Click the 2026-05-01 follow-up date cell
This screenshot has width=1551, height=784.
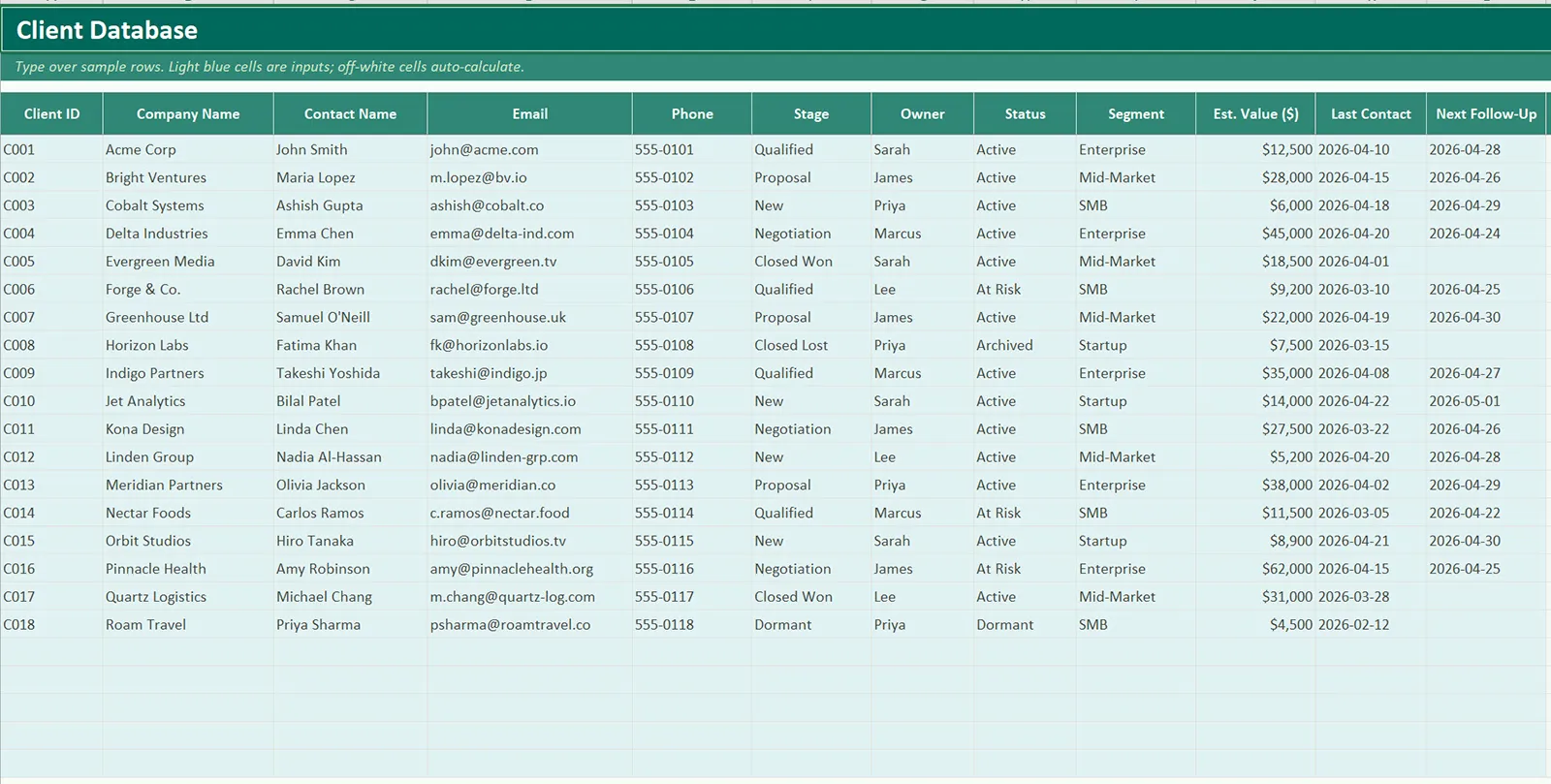pos(1486,401)
